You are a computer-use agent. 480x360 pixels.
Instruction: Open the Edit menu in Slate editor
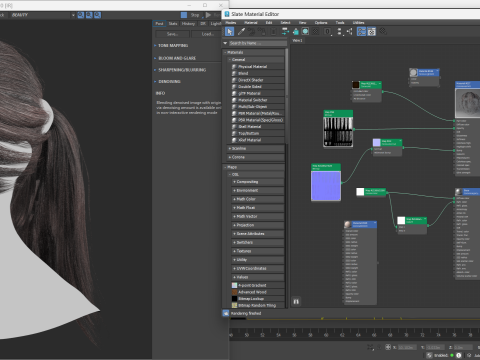point(269,23)
